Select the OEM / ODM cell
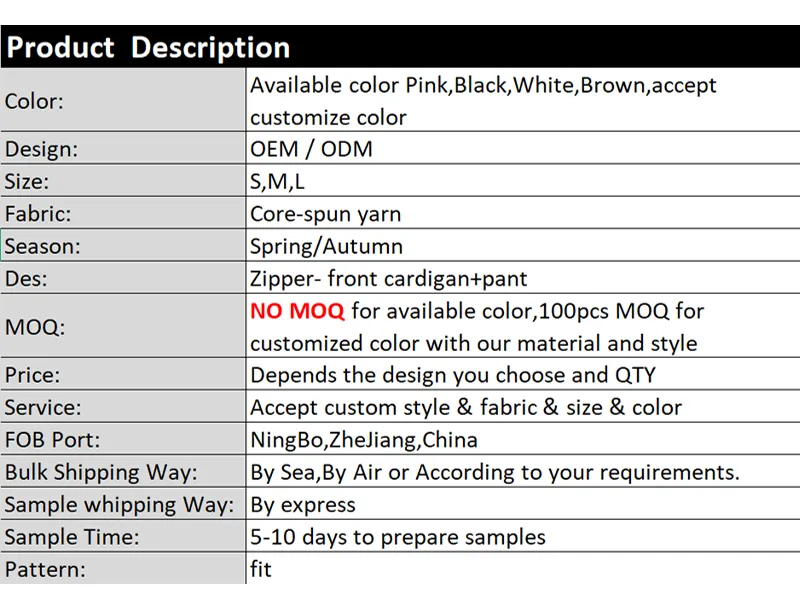The width and height of the screenshot is (800, 600). [522, 149]
